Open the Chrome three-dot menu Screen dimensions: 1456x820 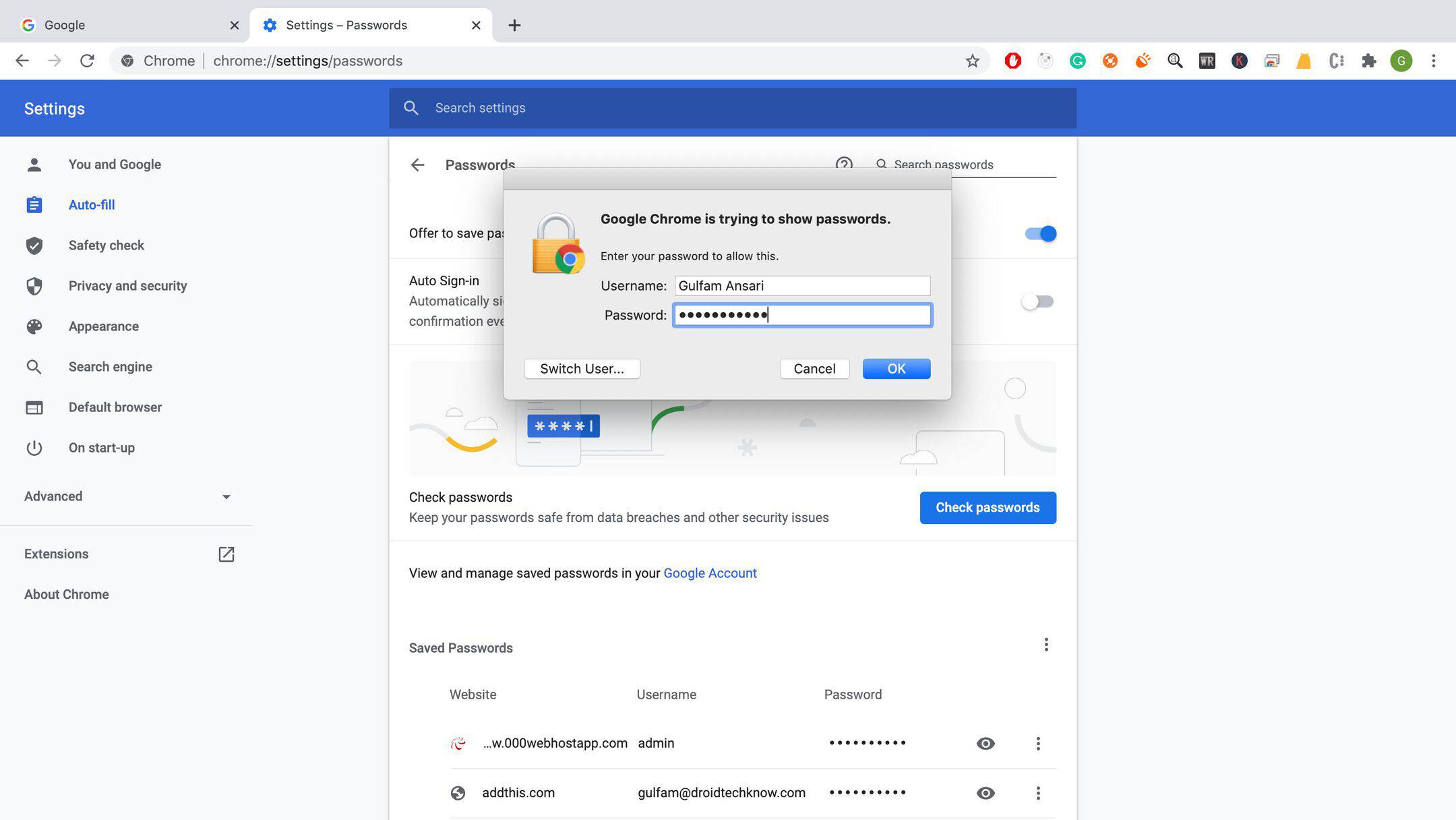(x=1433, y=61)
